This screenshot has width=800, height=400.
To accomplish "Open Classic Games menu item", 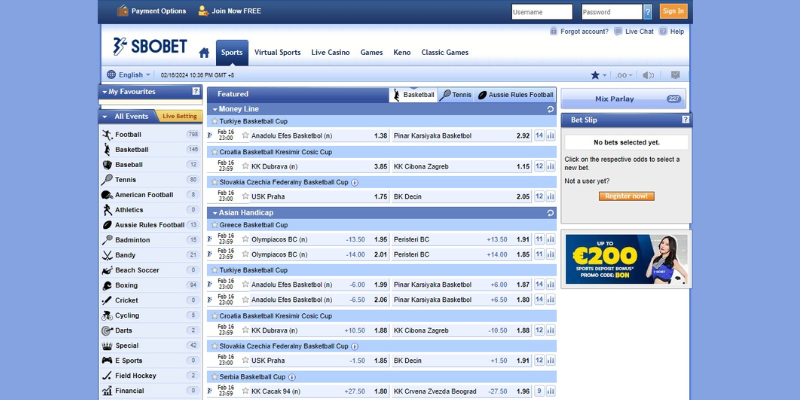I will click(445, 53).
